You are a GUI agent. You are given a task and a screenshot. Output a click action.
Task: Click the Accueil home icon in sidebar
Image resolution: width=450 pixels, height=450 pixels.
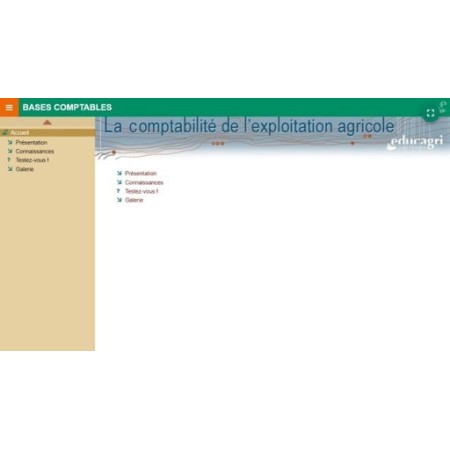click(5, 133)
